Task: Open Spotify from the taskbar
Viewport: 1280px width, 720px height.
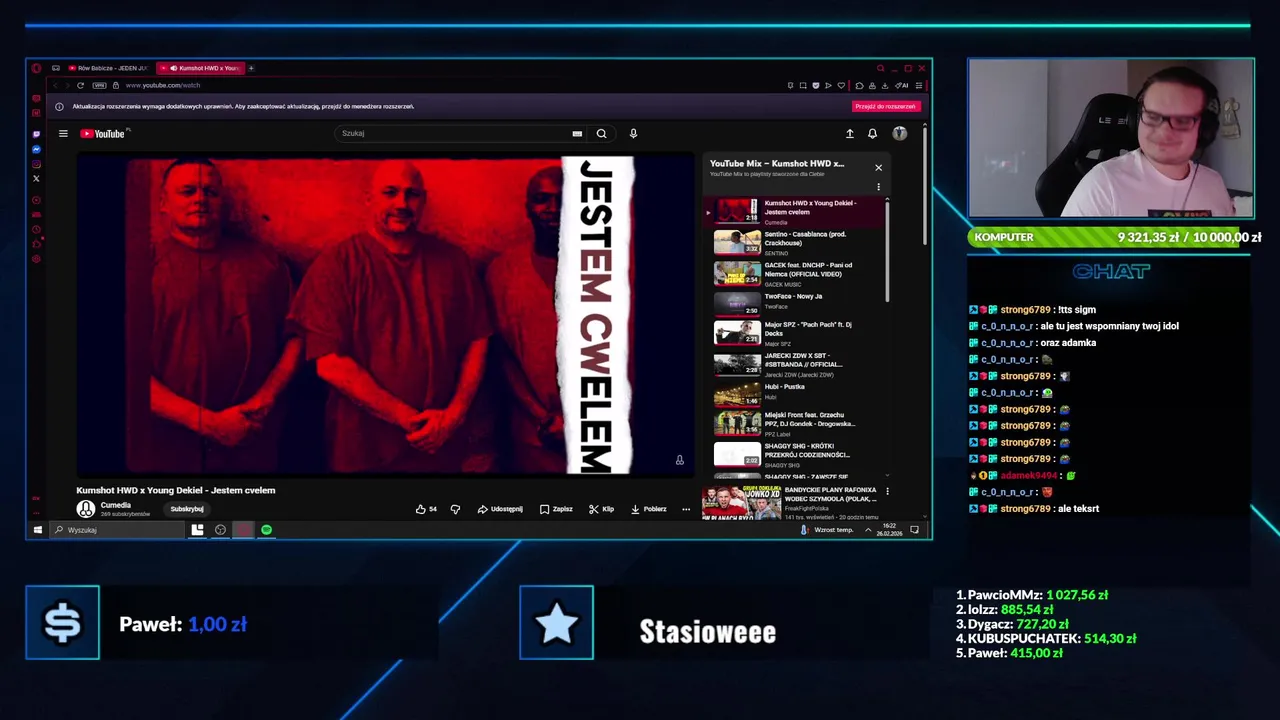Action: pyautogui.click(x=267, y=530)
